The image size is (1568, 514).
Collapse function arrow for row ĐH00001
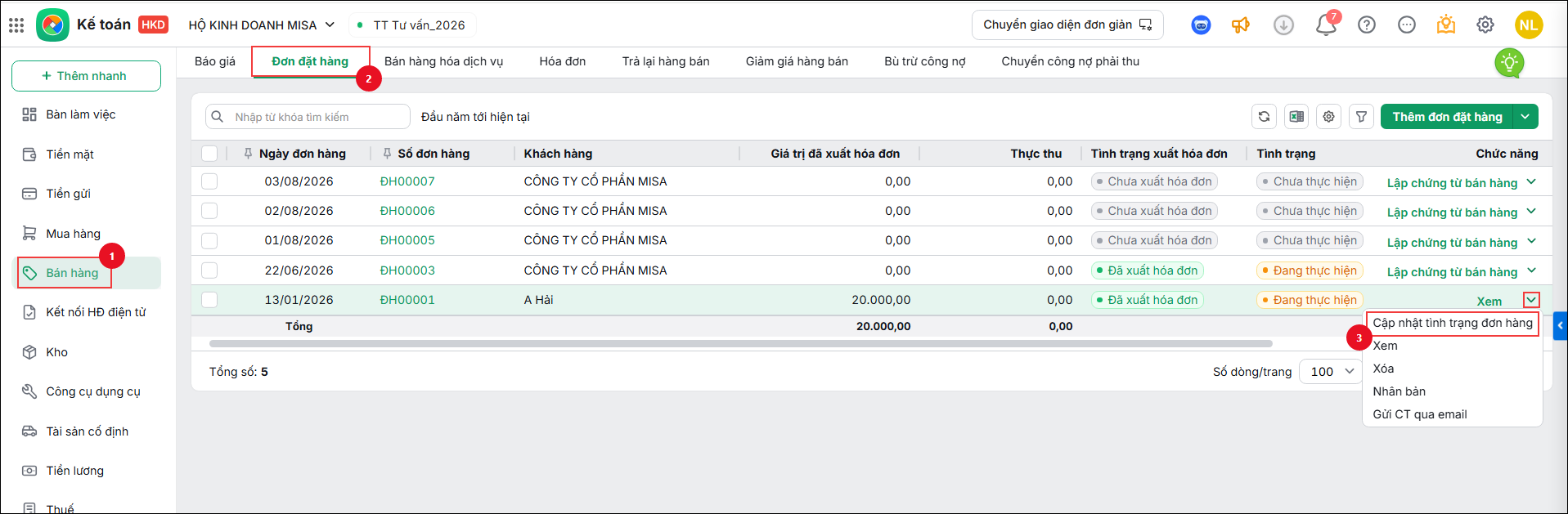(1531, 300)
